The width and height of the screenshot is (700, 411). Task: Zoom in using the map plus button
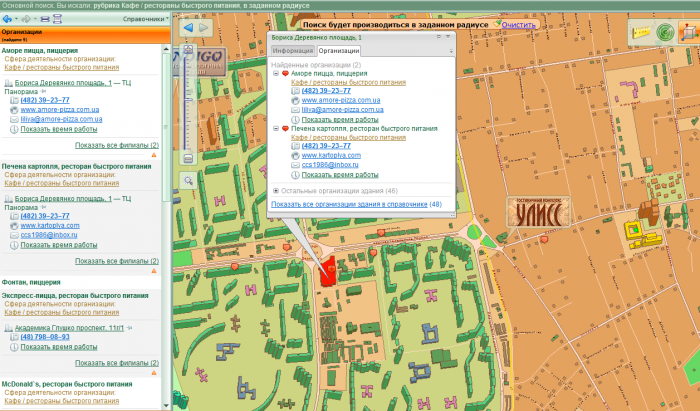[188, 50]
